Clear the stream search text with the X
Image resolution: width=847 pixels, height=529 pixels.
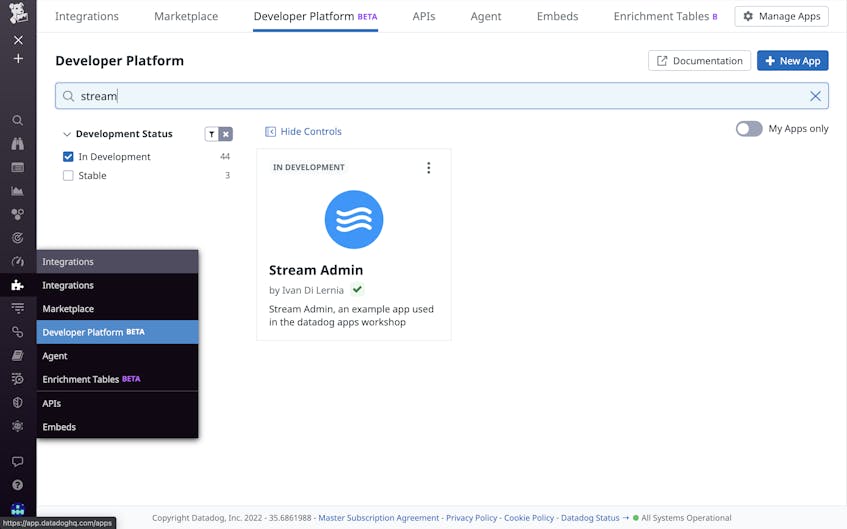pyautogui.click(x=816, y=96)
